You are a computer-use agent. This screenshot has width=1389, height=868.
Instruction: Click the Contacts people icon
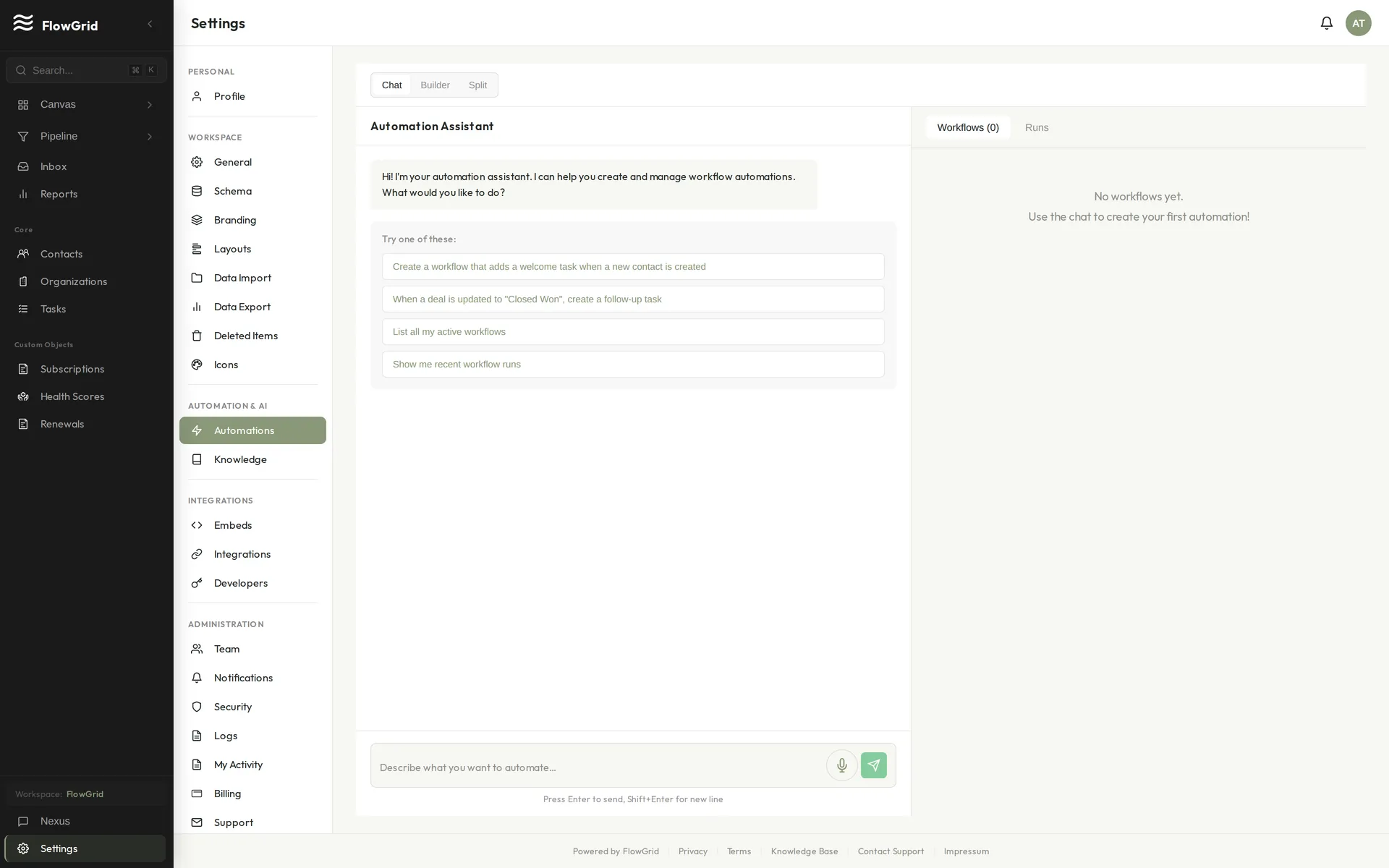[23, 254]
